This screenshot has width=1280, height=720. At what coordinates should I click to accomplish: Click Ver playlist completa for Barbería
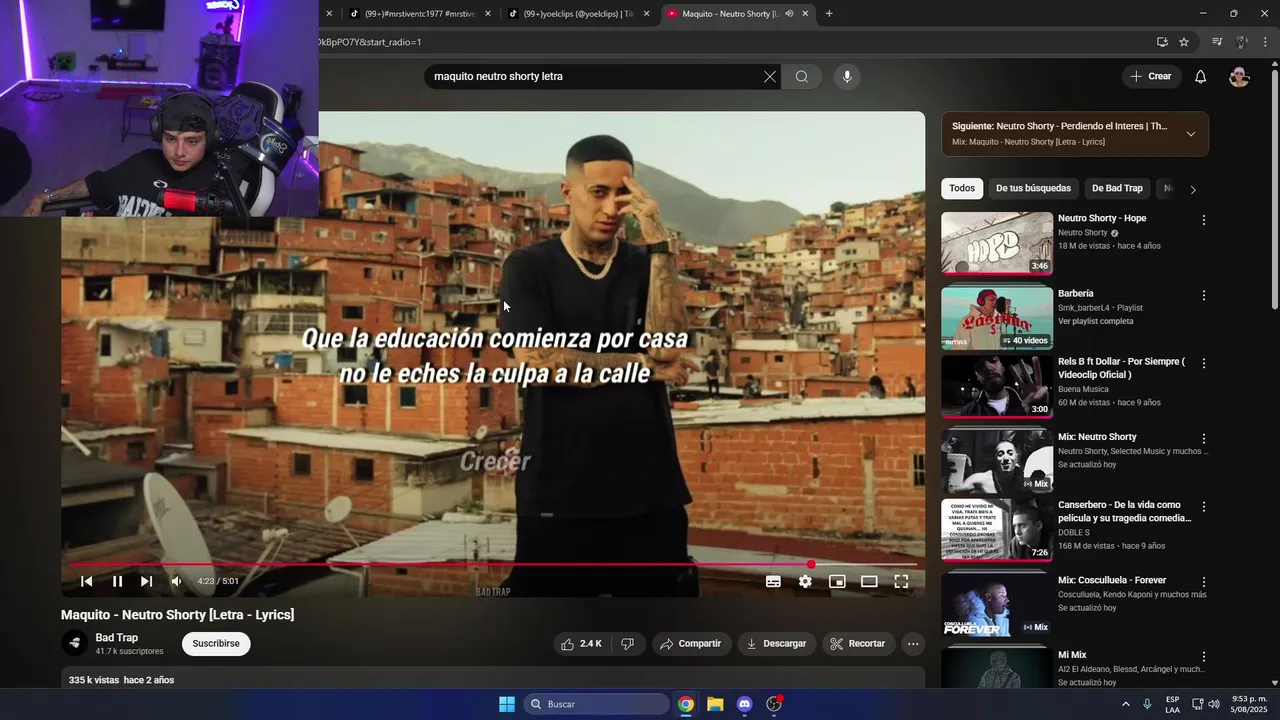point(1096,321)
